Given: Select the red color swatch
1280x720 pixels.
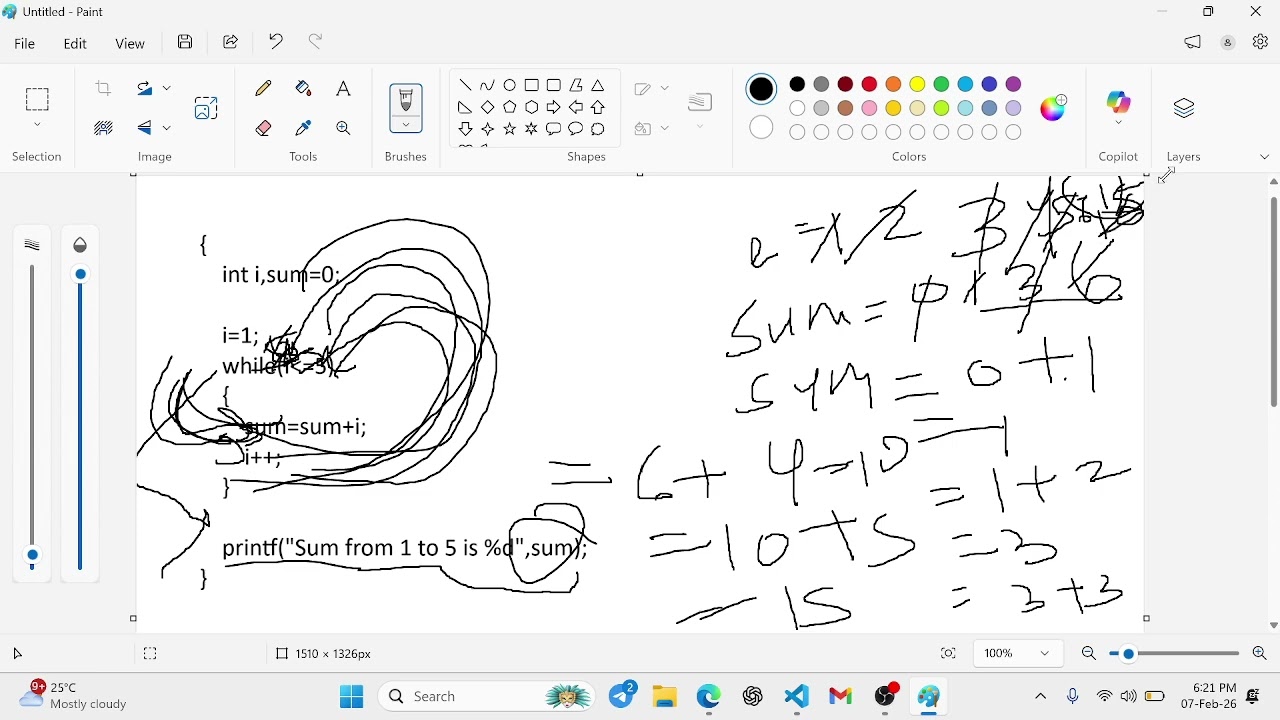Looking at the screenshot, I should [870, 84].
